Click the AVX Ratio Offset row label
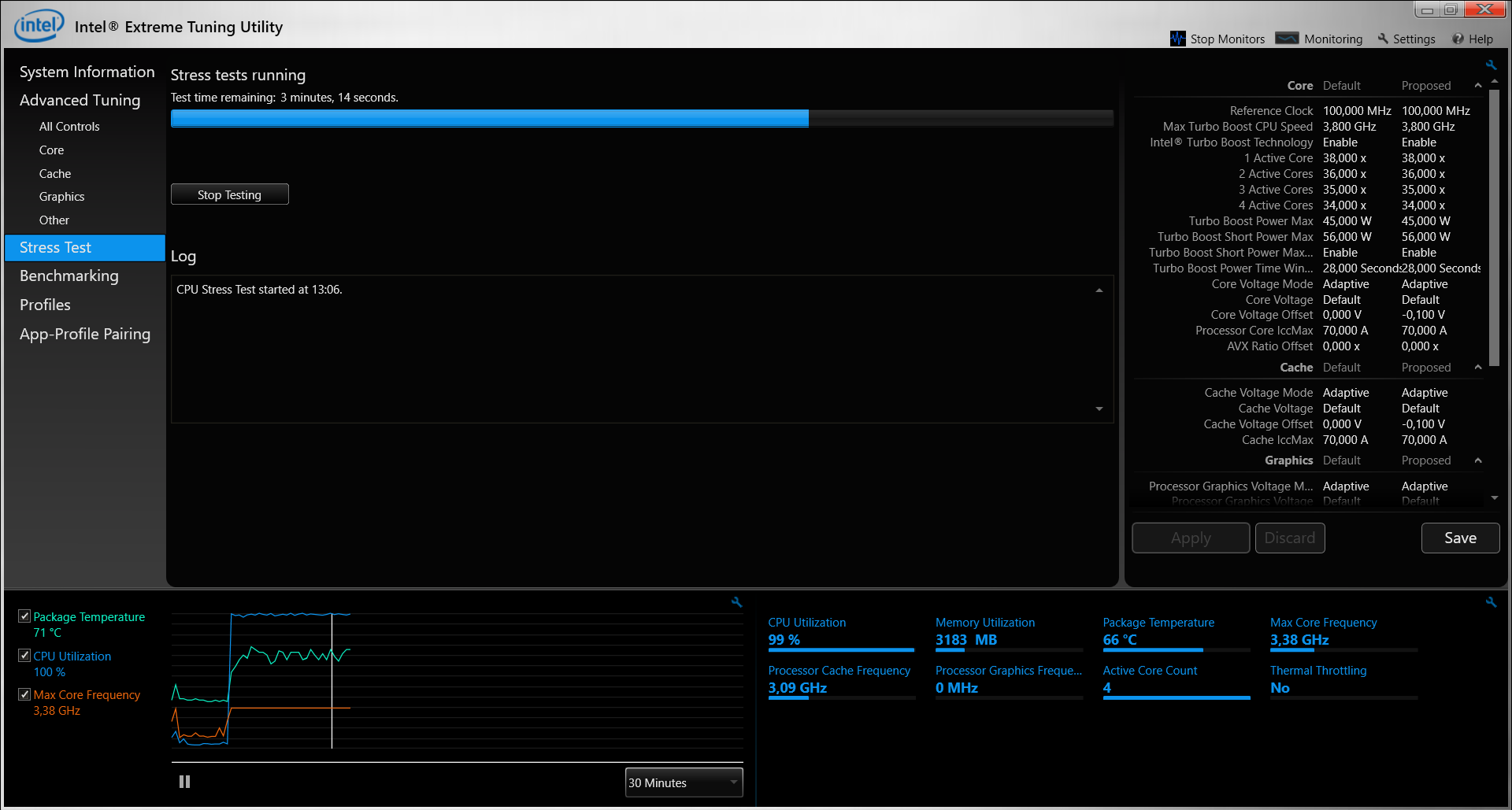 click(1269, 346)
